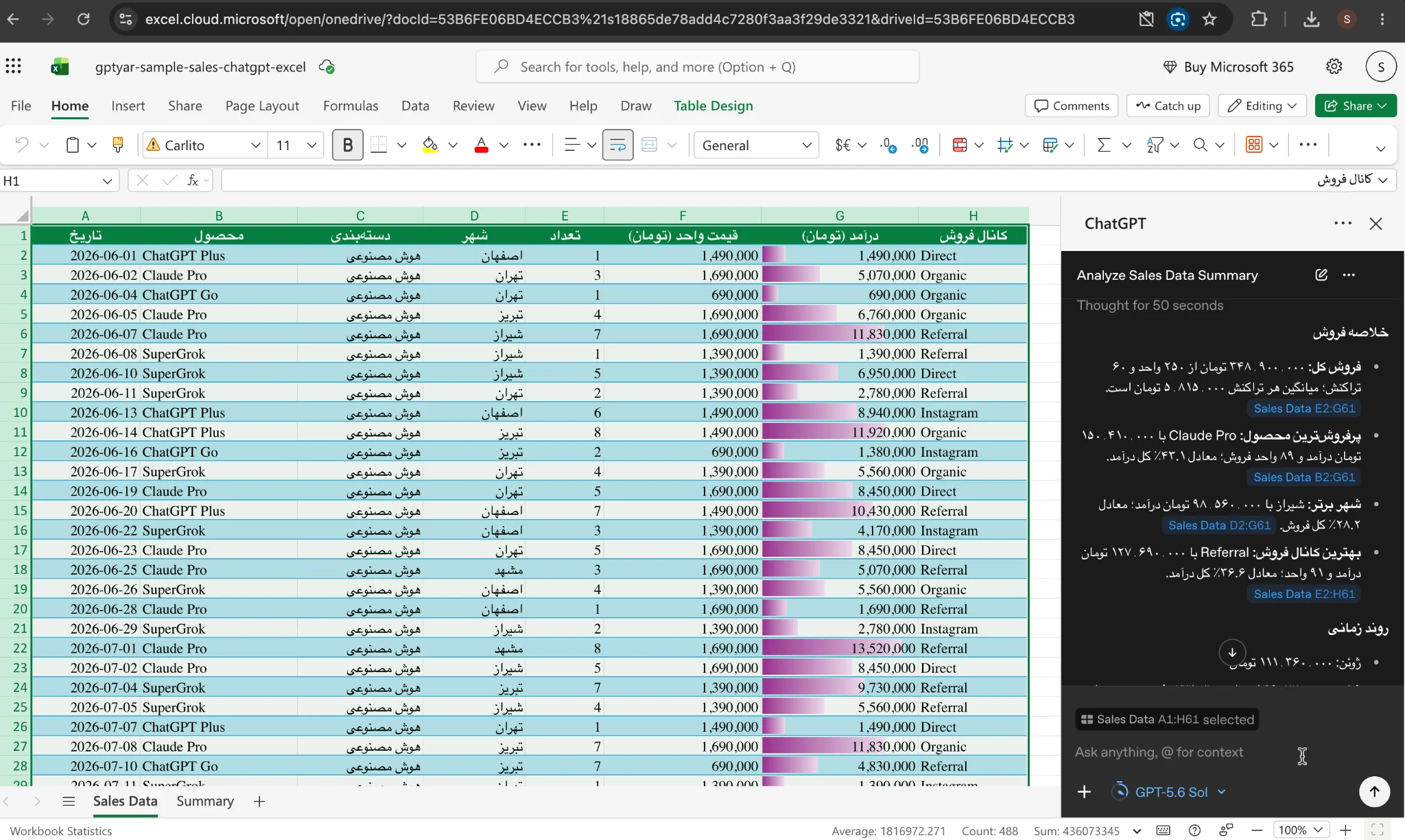Toggle Bold formatting
The image size is (1405, 840).
[348, 145]
